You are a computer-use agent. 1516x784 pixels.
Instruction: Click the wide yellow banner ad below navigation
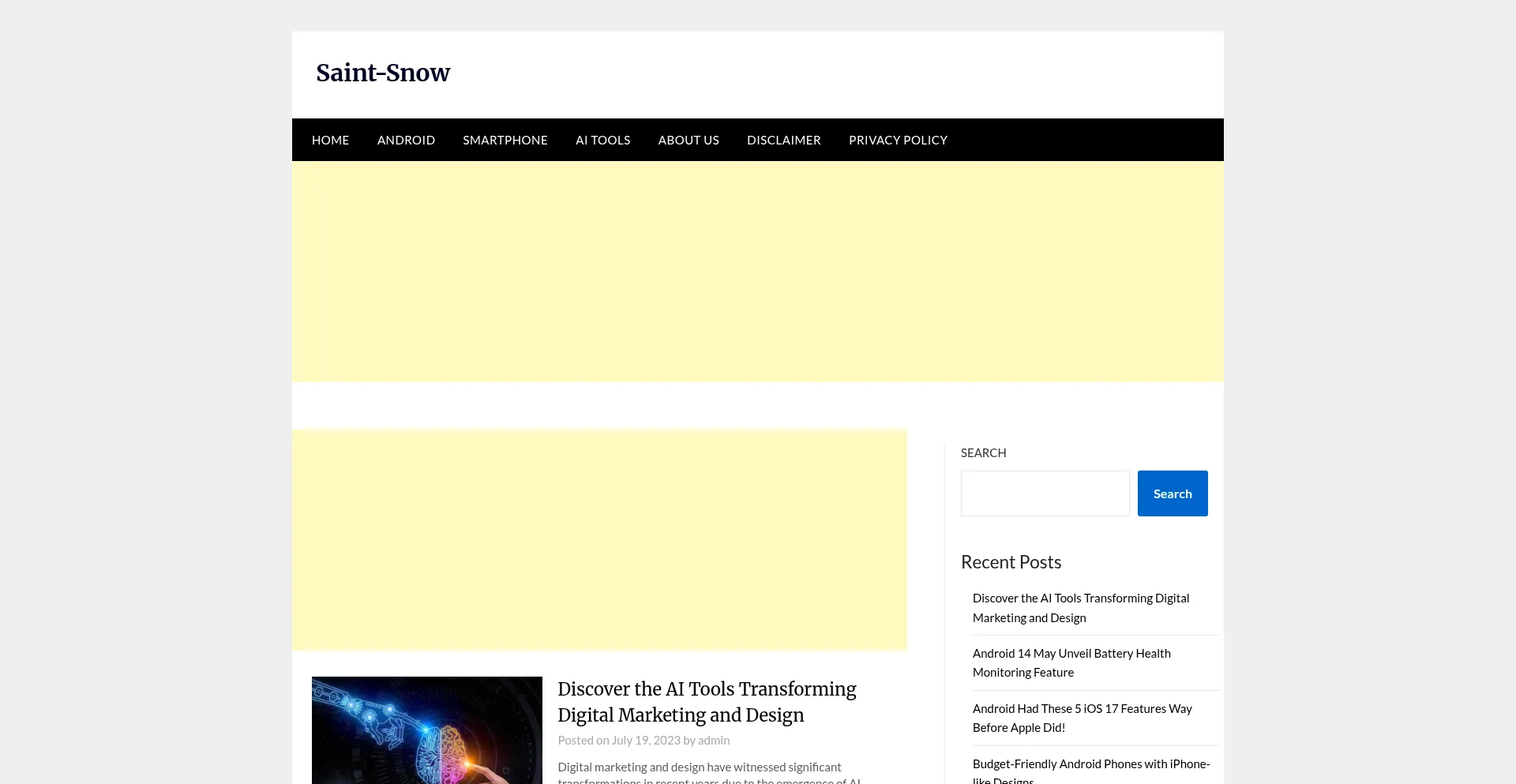point(758,272)
